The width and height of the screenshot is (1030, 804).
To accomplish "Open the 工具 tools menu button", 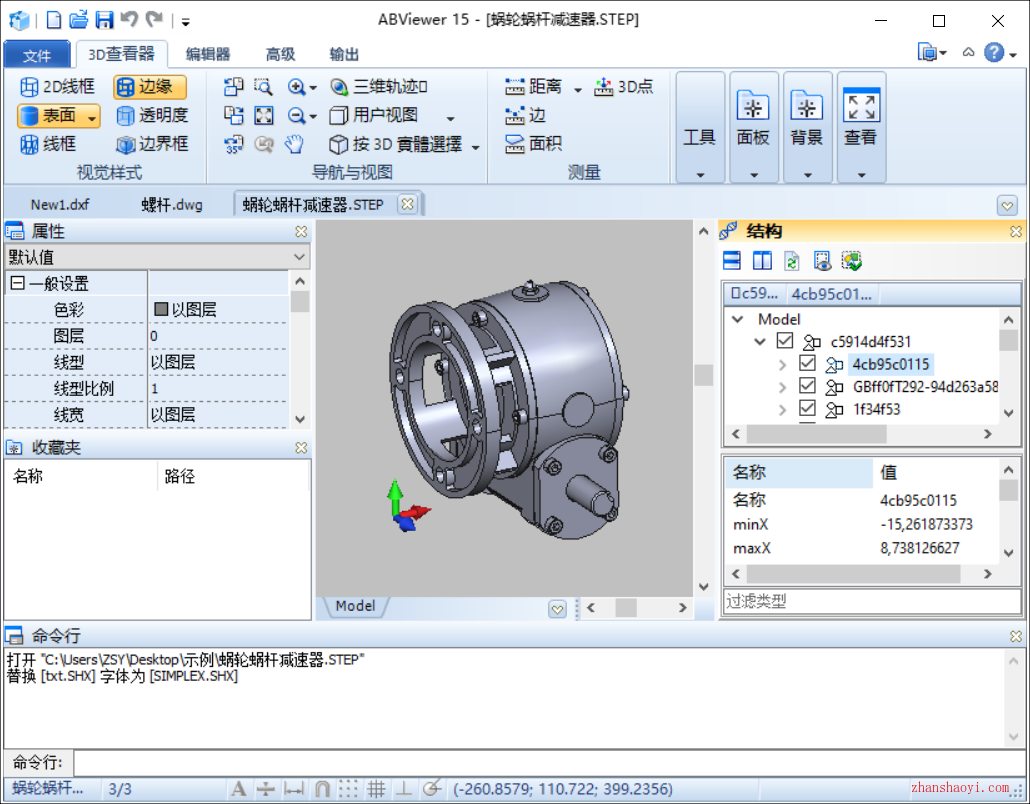I will (700, 127).
